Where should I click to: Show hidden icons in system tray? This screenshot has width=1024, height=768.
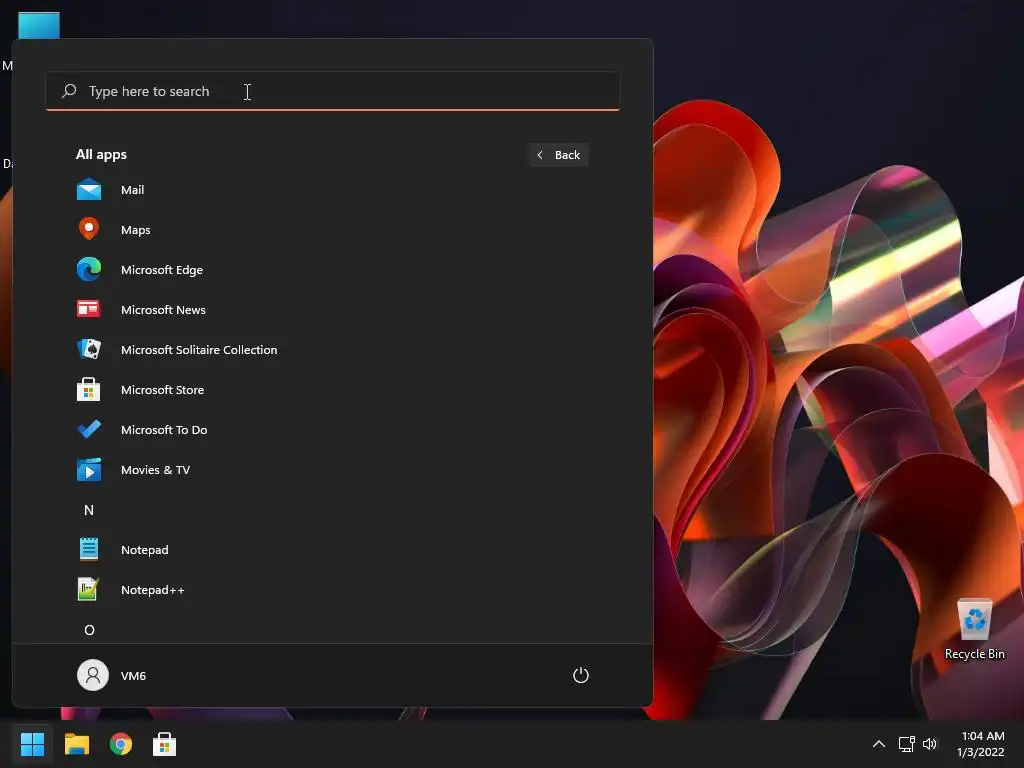879,744
